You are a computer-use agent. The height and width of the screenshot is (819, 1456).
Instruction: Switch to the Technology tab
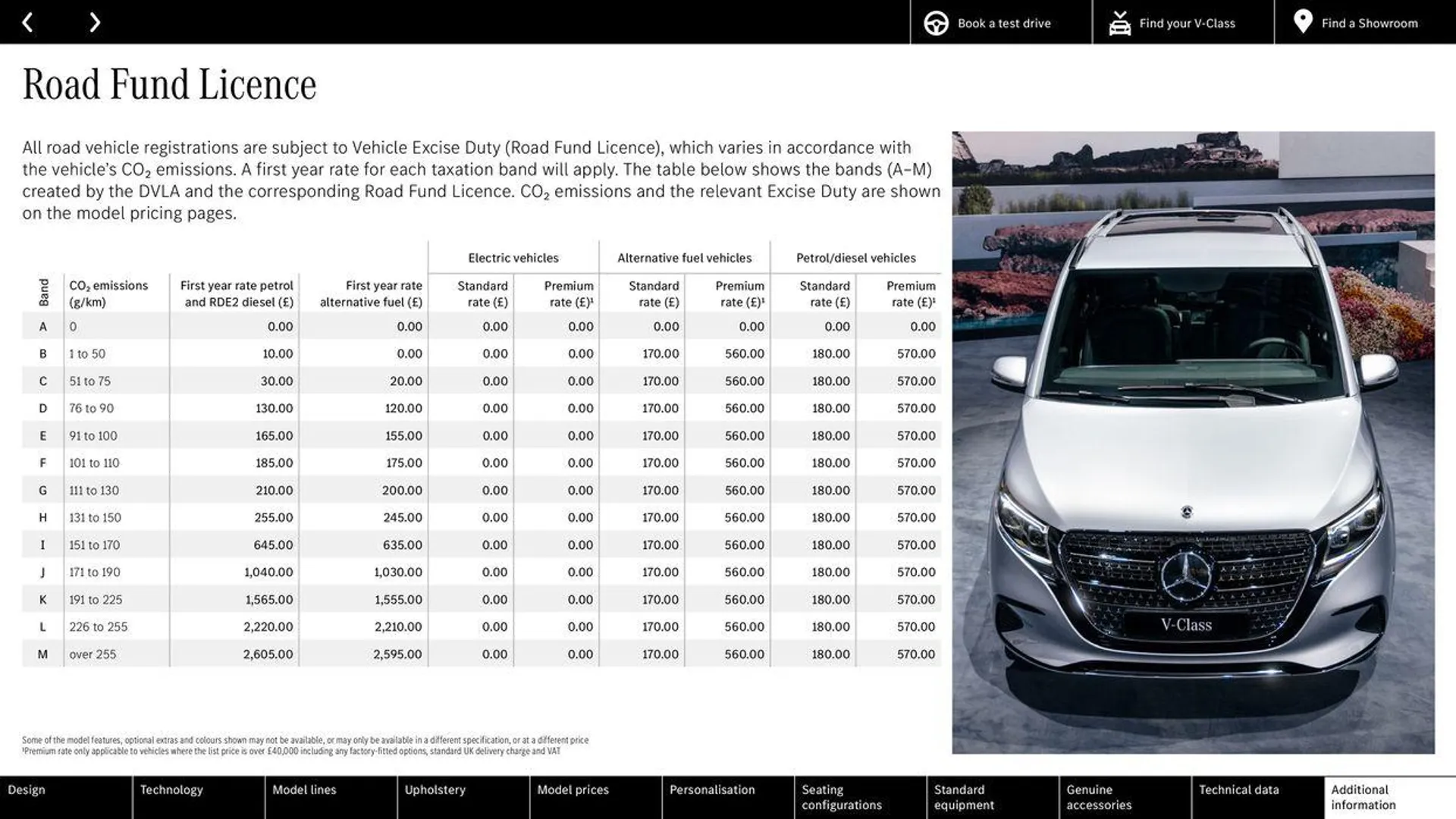click(x=199, y=797)
